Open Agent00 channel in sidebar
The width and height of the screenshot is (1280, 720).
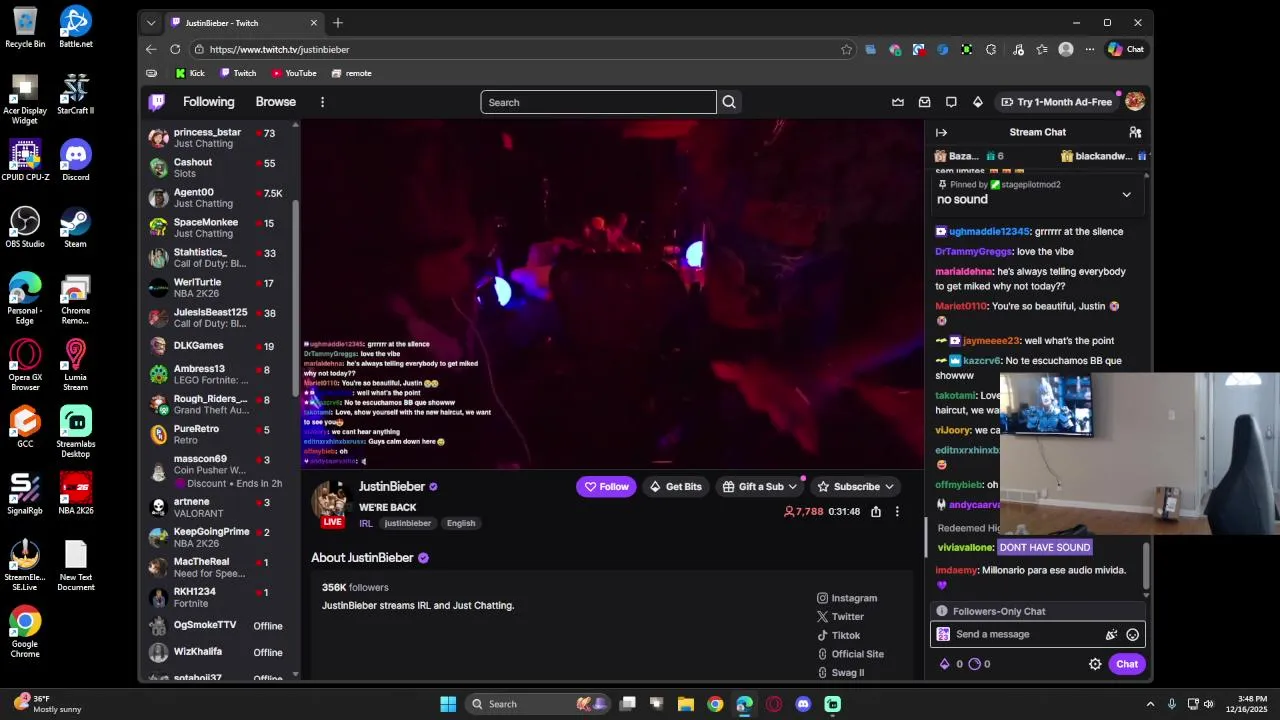pos(218,198)
